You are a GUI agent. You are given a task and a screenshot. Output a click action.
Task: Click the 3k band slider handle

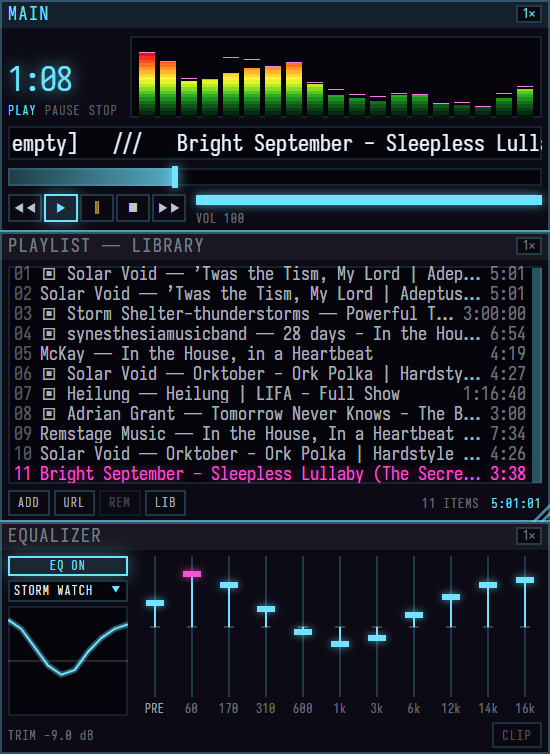(x=377, y=638)
